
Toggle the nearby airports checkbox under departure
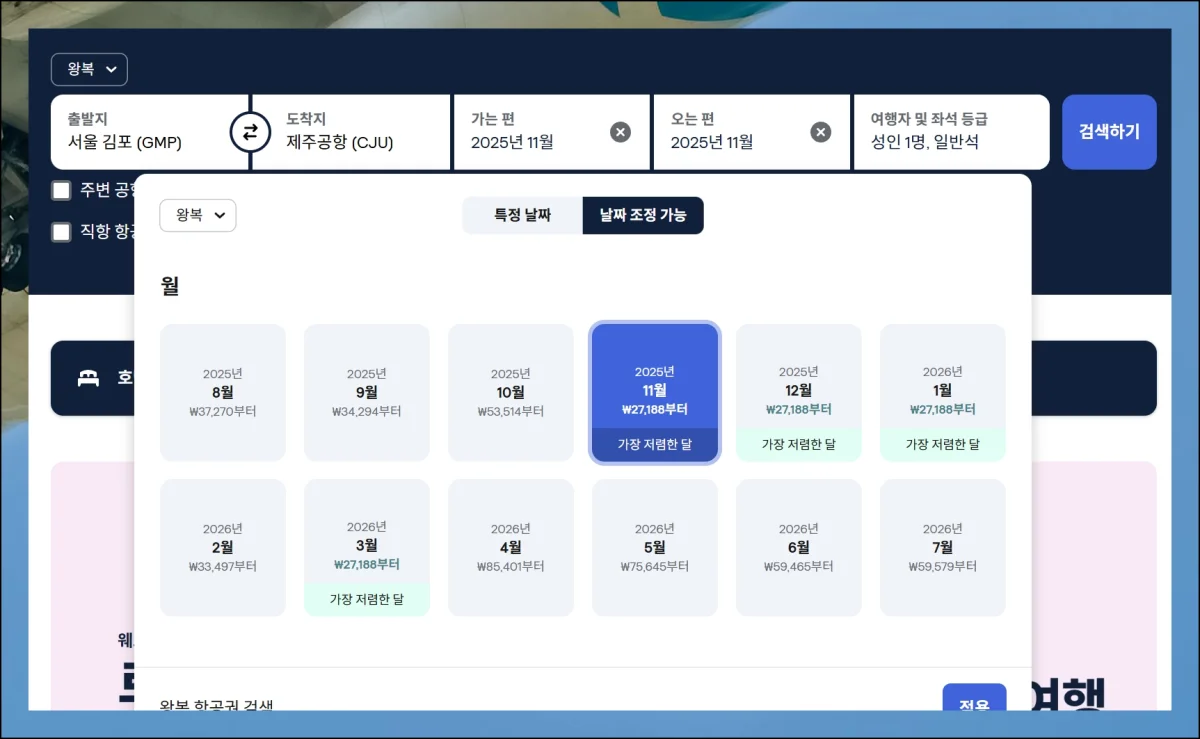tap(62, 190)
